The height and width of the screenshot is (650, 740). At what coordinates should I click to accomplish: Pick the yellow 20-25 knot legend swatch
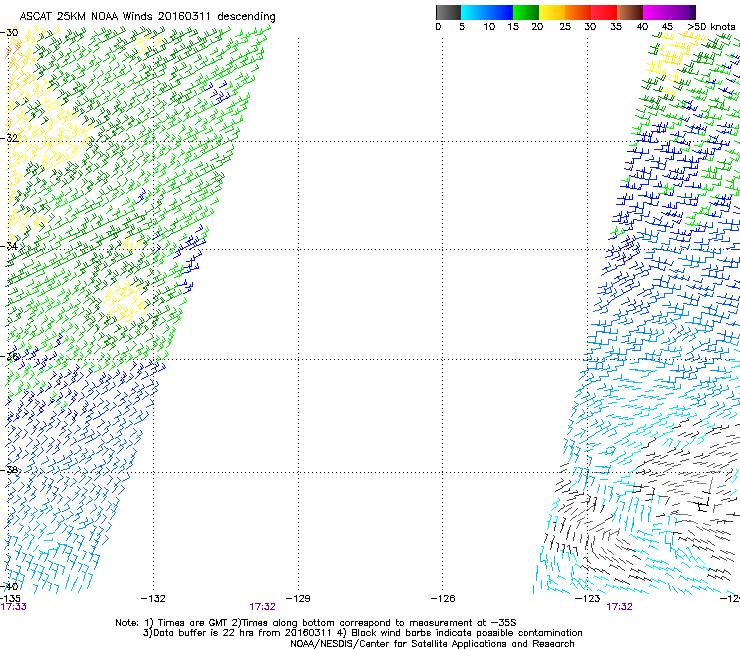[x=552, y=12]
